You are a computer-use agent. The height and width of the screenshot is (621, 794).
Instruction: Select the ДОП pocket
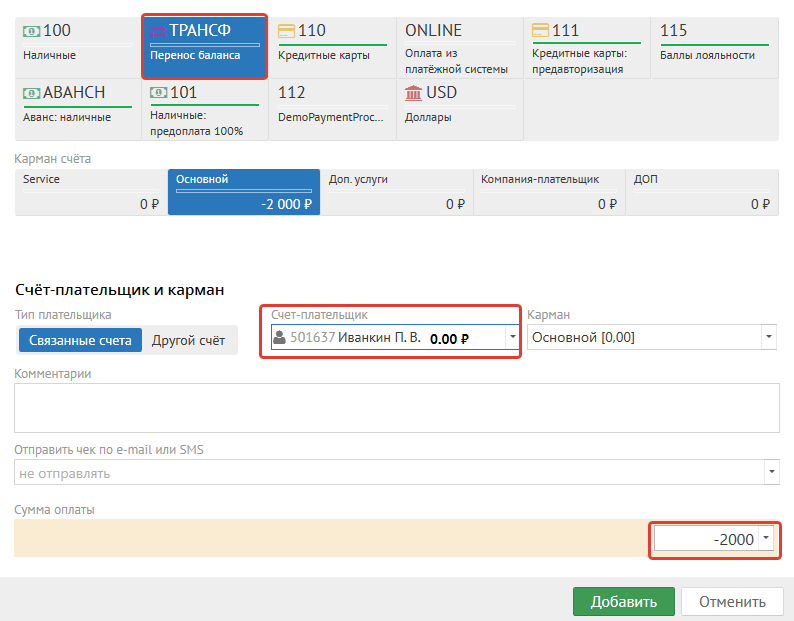702,192
